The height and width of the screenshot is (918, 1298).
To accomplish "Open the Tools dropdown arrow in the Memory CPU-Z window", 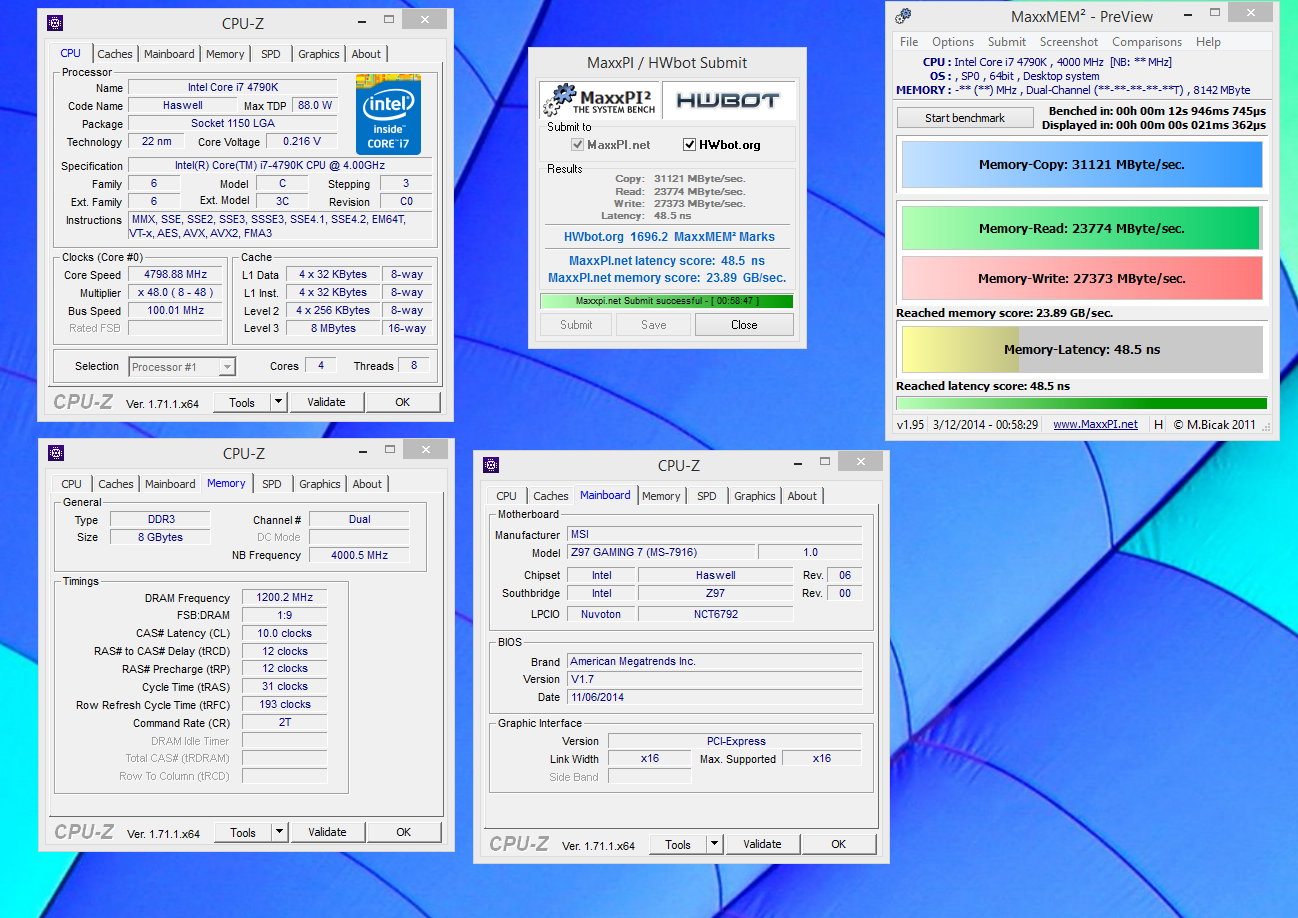I will (x=279, y=832).
